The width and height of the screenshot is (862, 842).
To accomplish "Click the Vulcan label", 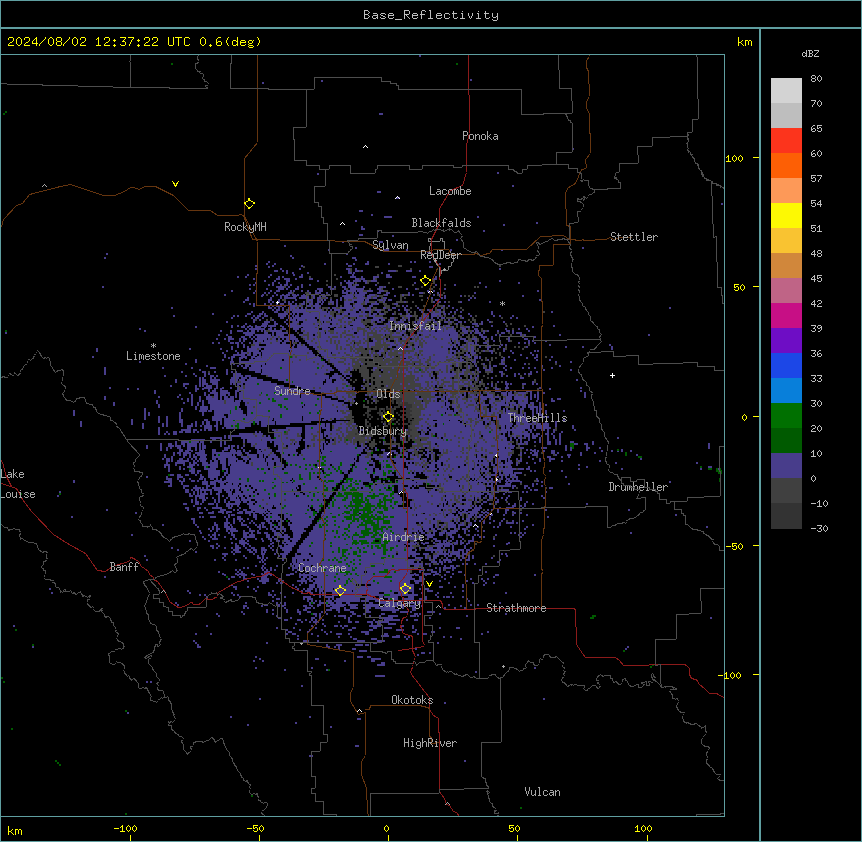I will 542,792.
